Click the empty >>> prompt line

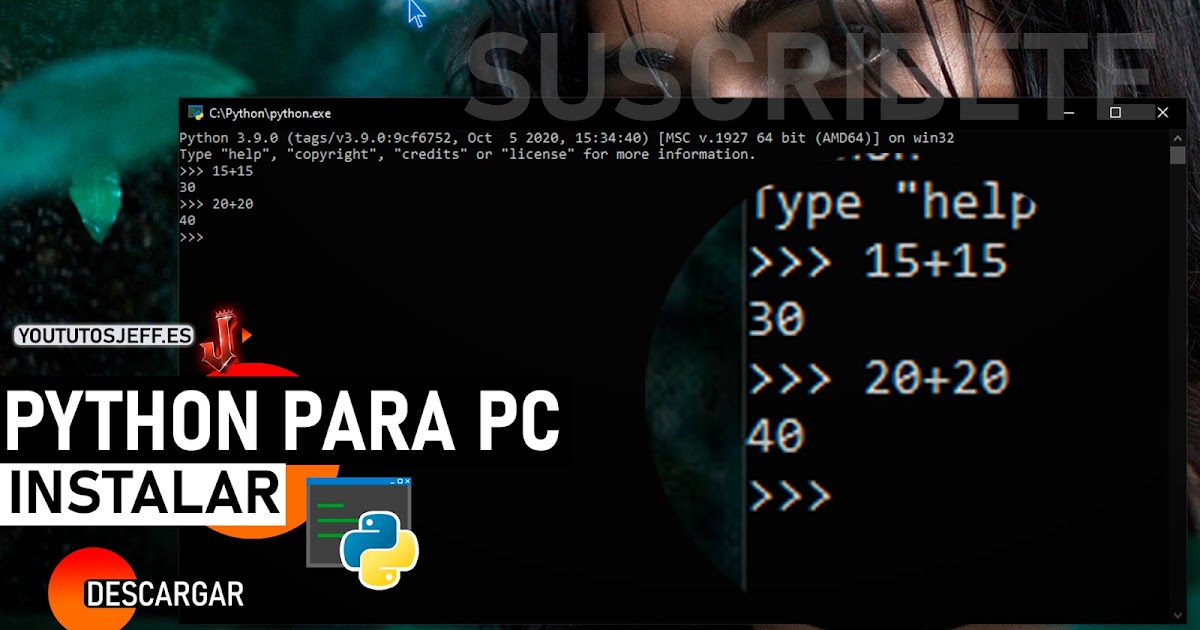190,235
